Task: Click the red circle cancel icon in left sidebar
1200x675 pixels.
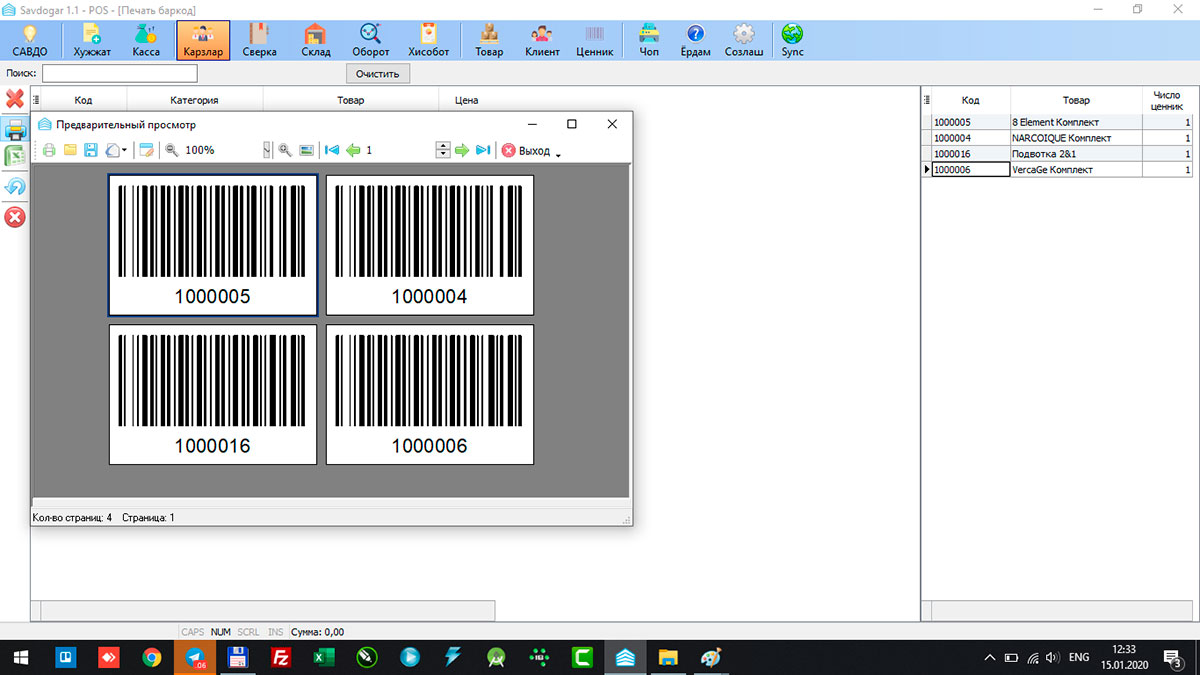Action: click(x=15, y=217)
